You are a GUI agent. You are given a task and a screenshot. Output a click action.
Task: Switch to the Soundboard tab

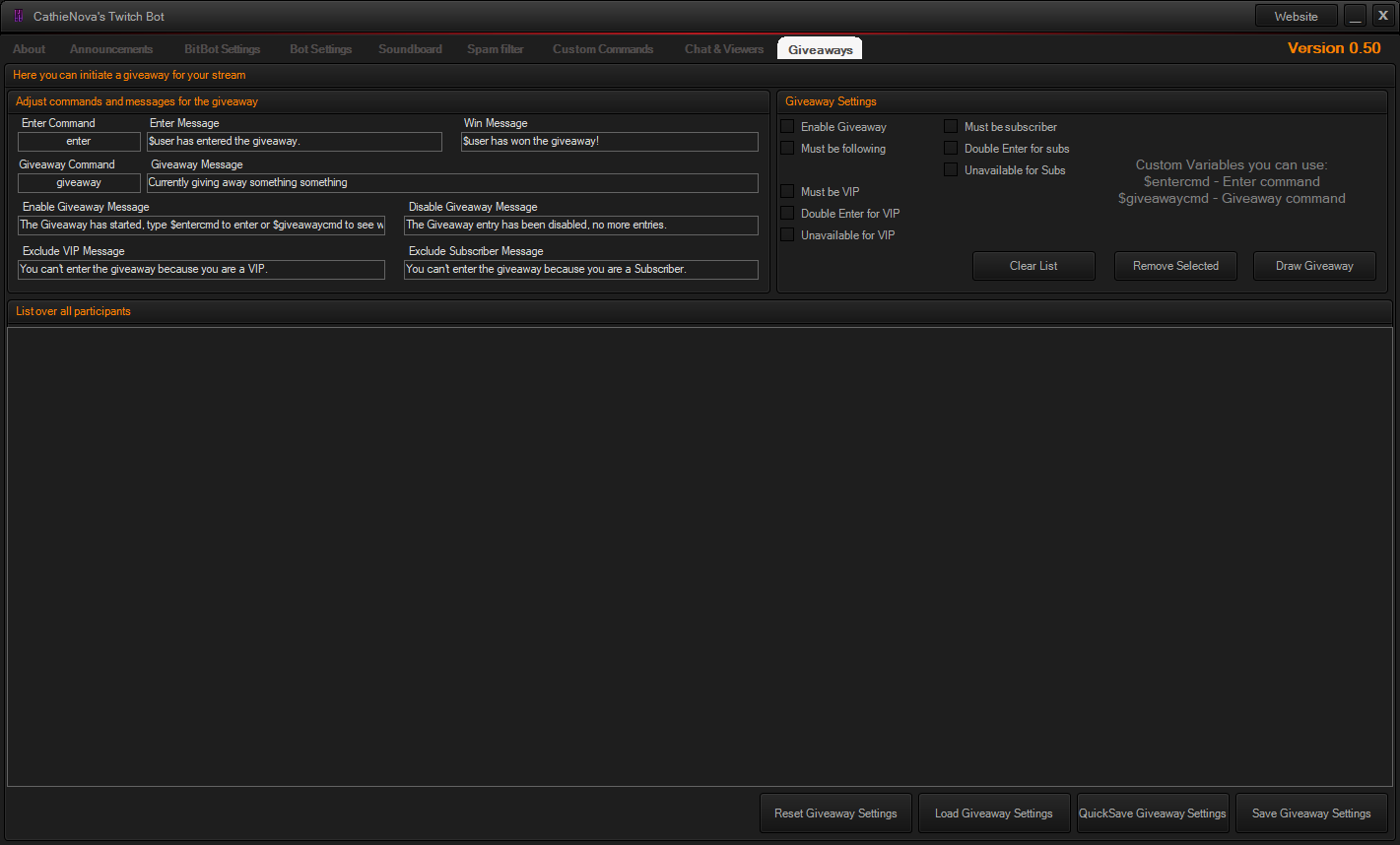(411, 49)
